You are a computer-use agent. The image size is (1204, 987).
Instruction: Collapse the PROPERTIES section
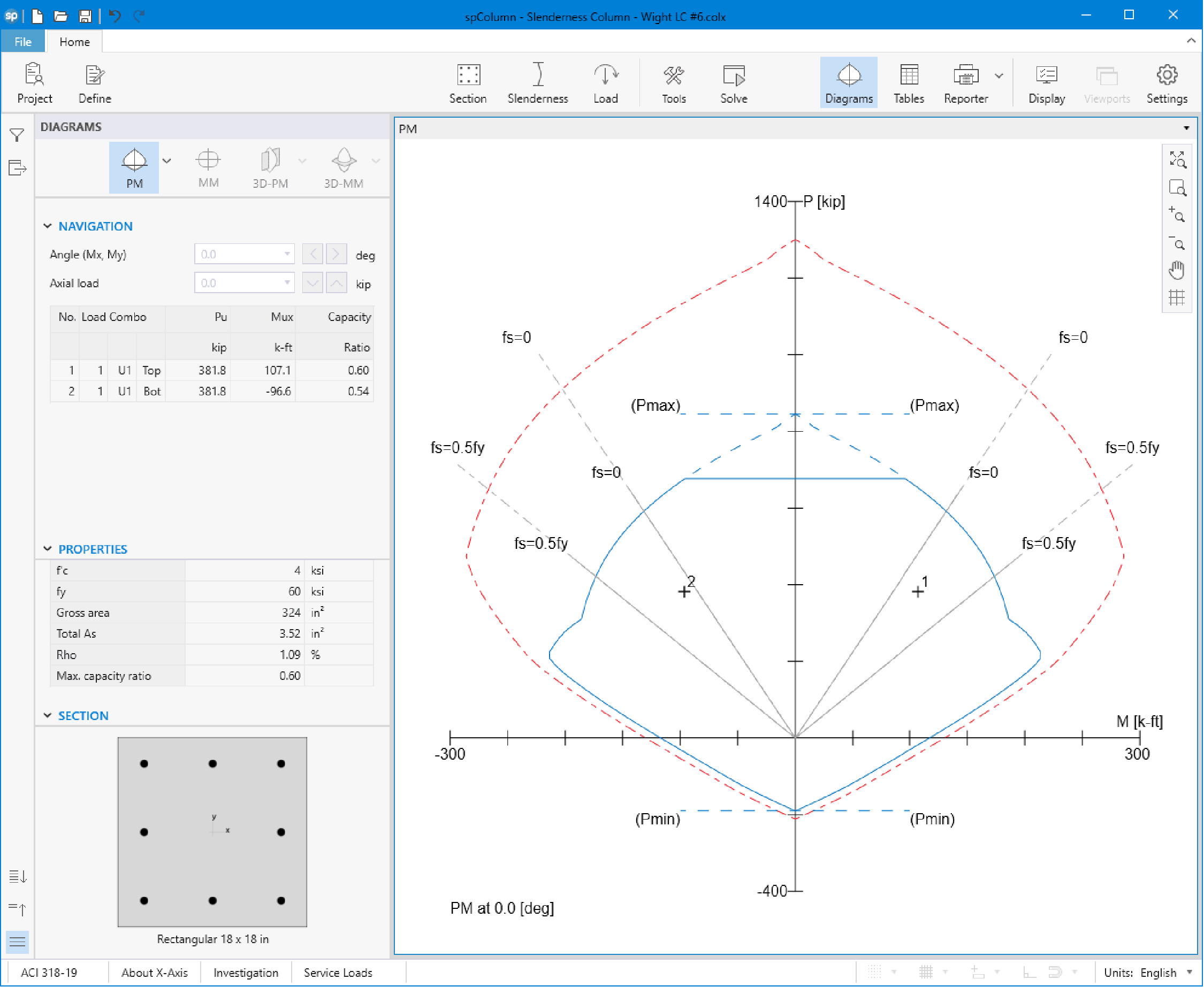tap(48, 550)
